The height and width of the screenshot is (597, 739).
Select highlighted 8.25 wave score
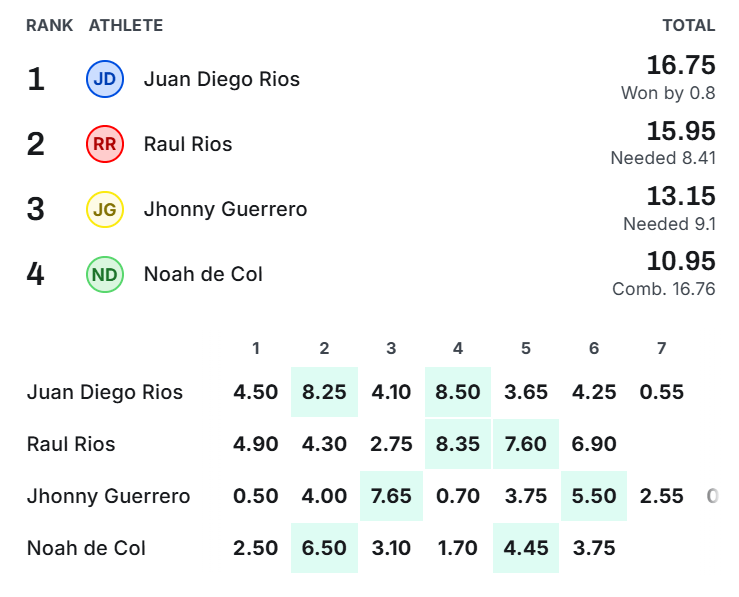[324, 392]
